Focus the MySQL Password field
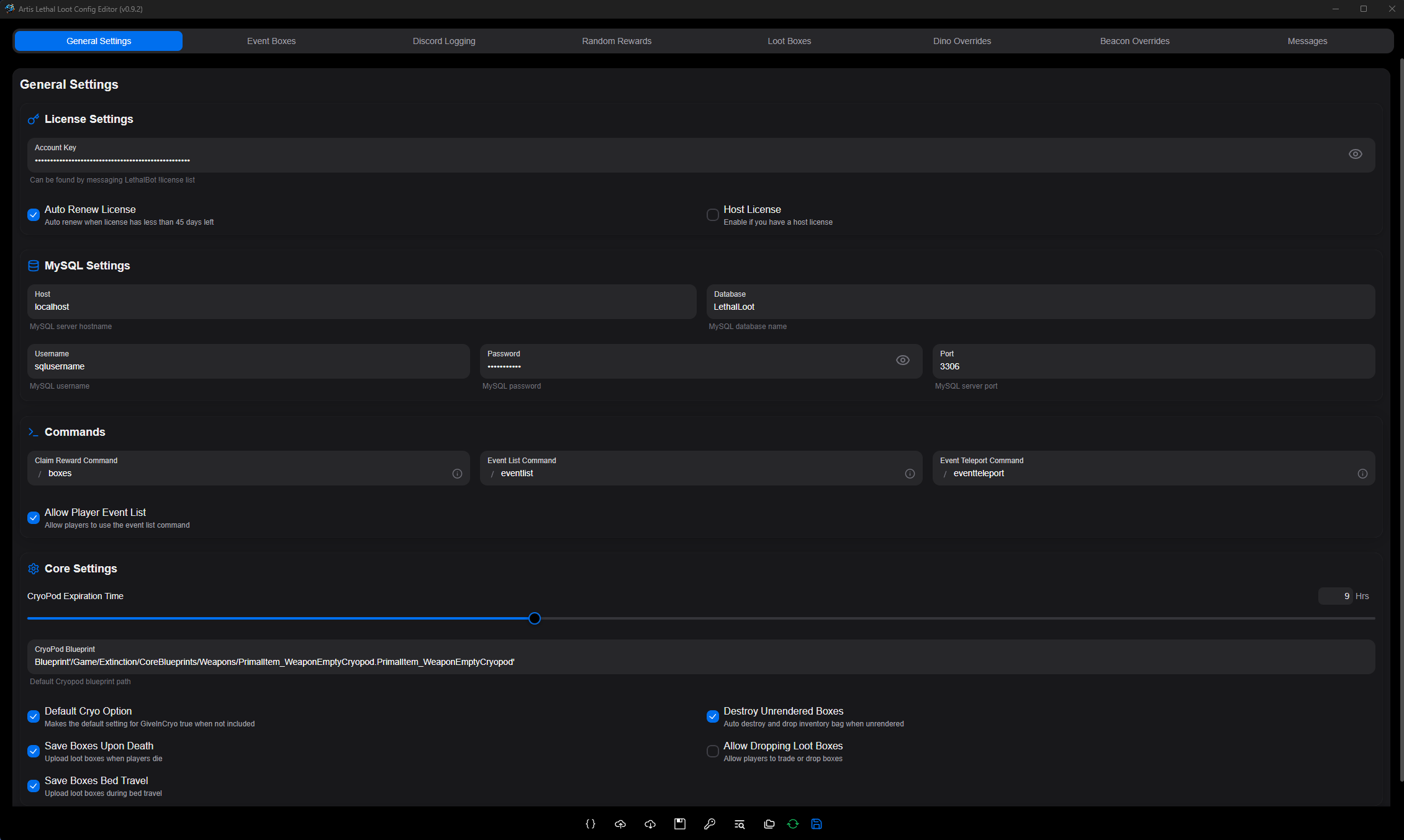 click(701, 361)
